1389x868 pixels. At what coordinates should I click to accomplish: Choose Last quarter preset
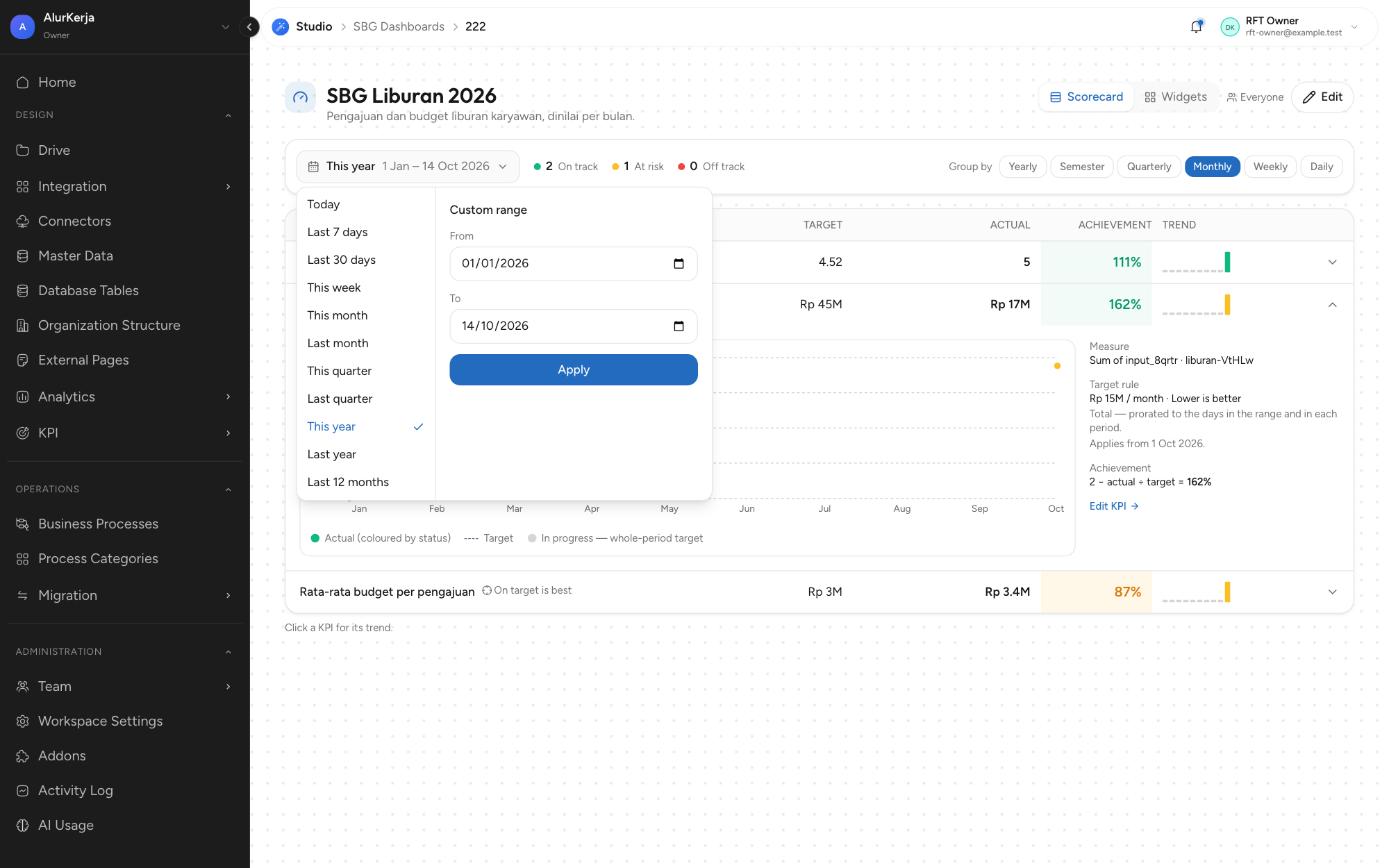click(365, 399)
